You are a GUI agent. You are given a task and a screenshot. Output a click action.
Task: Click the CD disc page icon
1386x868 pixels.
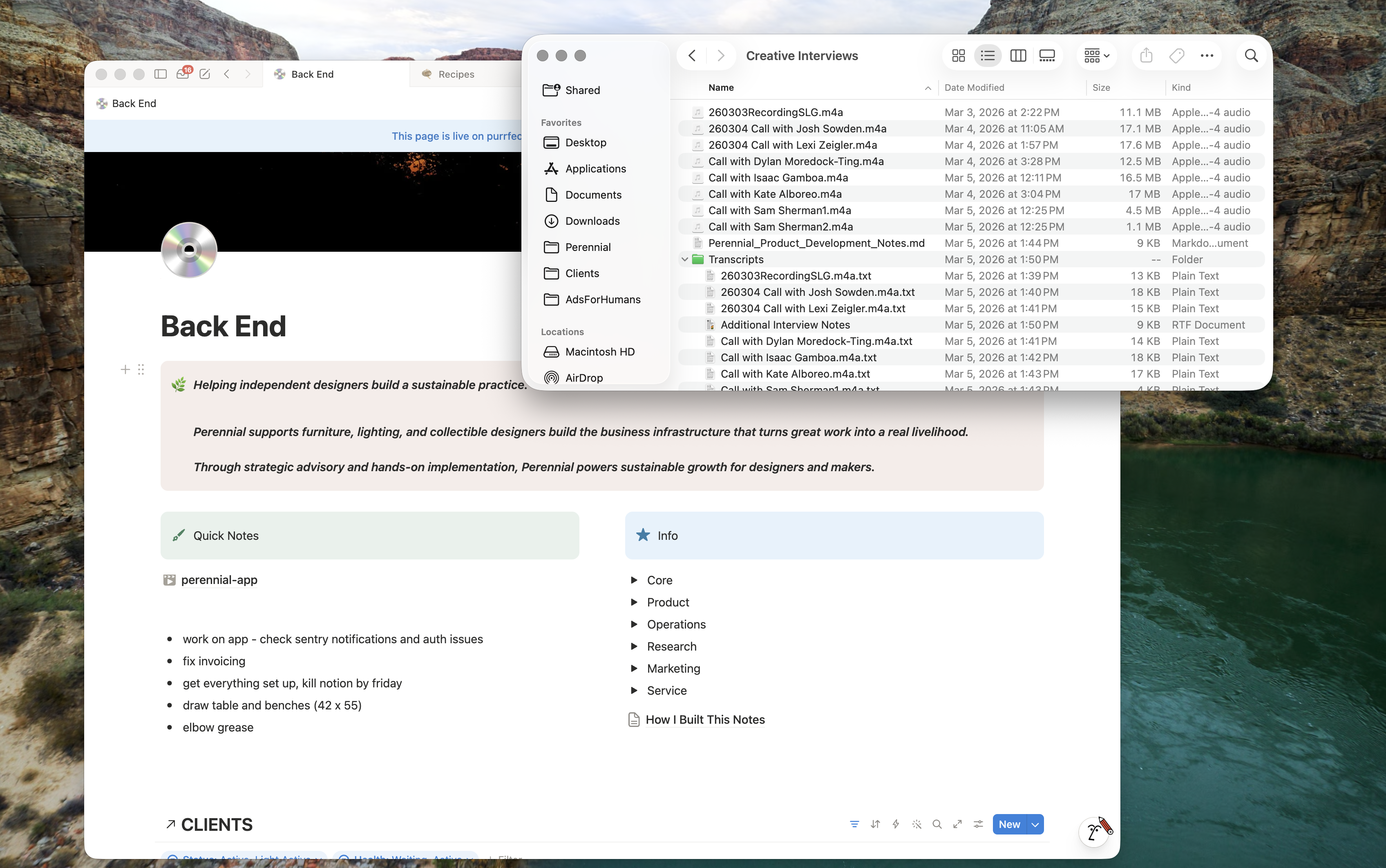[190, 250]
